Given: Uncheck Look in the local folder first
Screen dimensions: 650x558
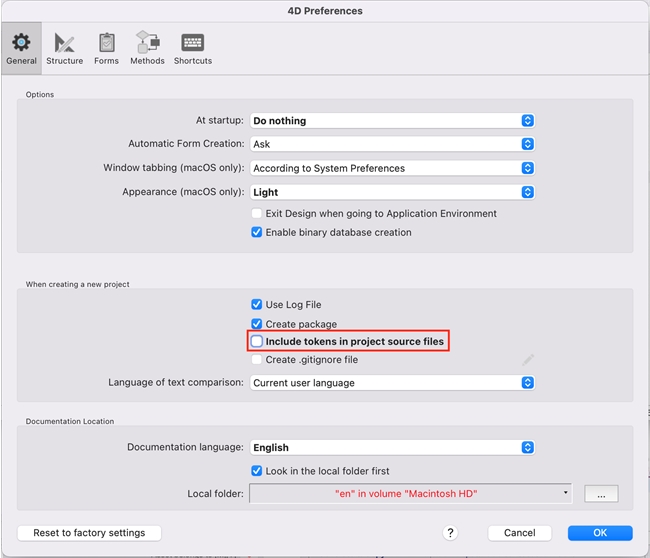Looking at the screenshot, I should (258, 471).
